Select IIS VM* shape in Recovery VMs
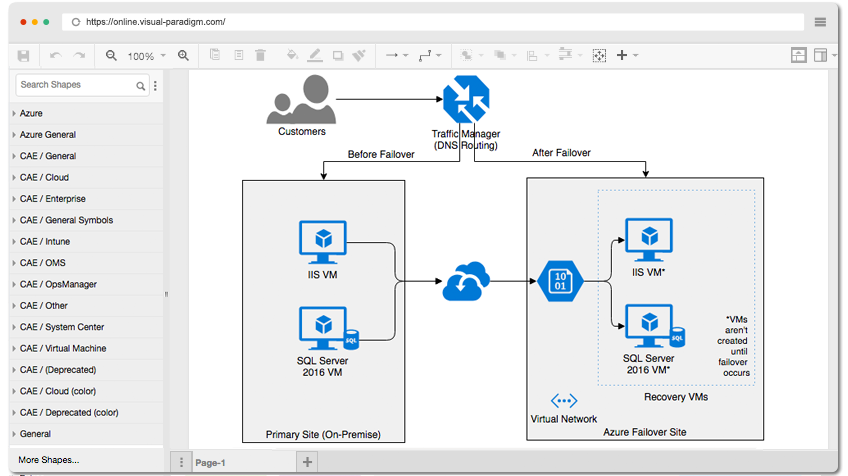 pos(649,240)
